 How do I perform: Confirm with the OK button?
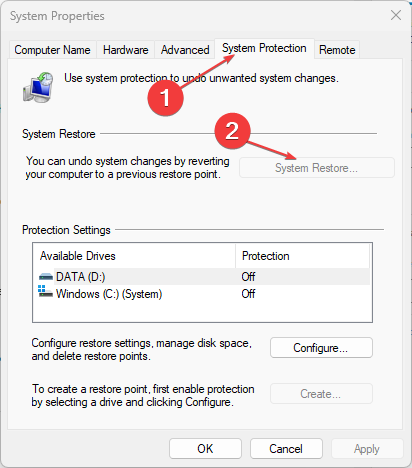[x=205, y=449]
